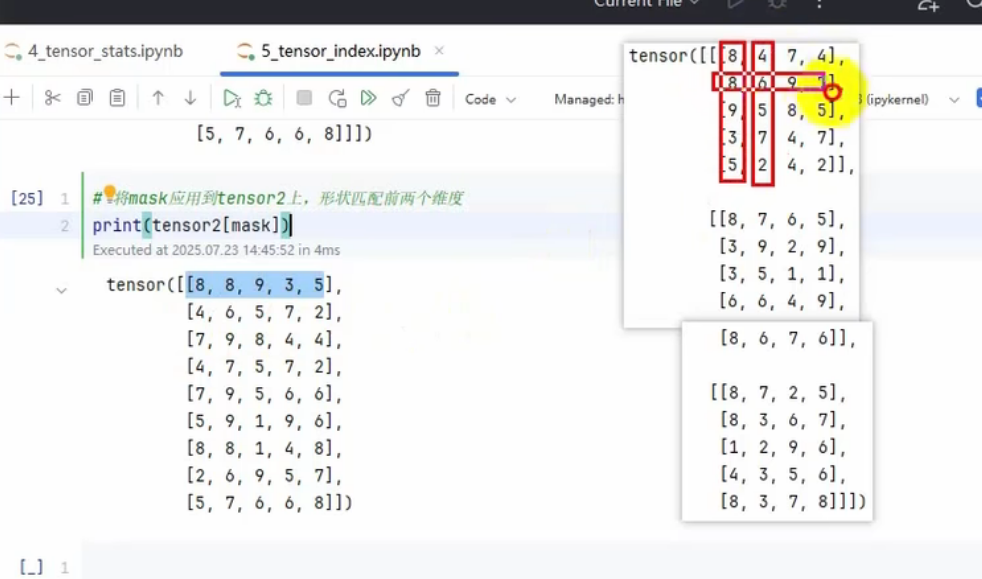
Task: Switch to the 4_tensor_stats.ipynb tab
Action: tap(94, 51)
